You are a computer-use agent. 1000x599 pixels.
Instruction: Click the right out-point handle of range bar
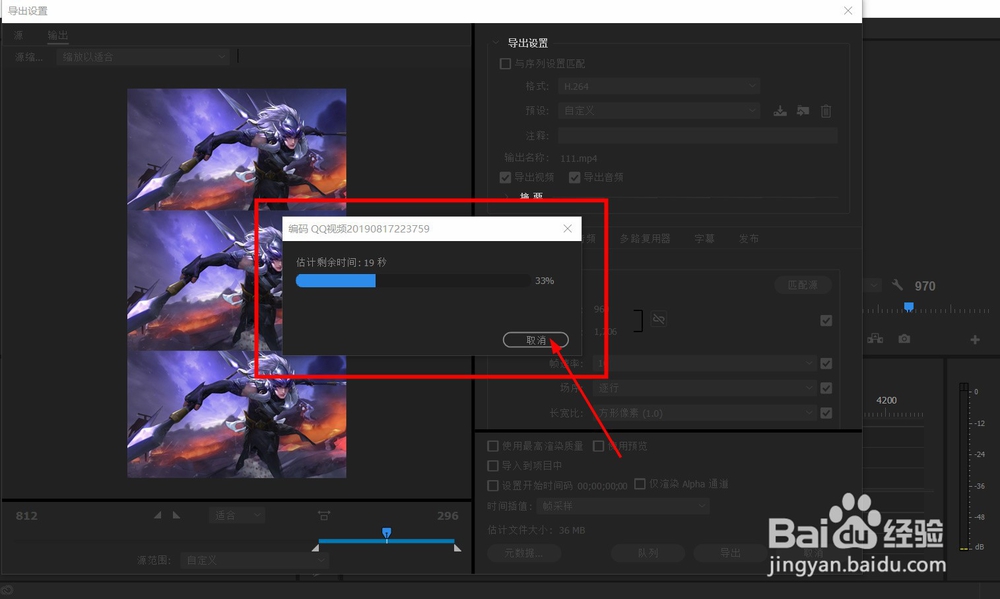tap(457, 547)
